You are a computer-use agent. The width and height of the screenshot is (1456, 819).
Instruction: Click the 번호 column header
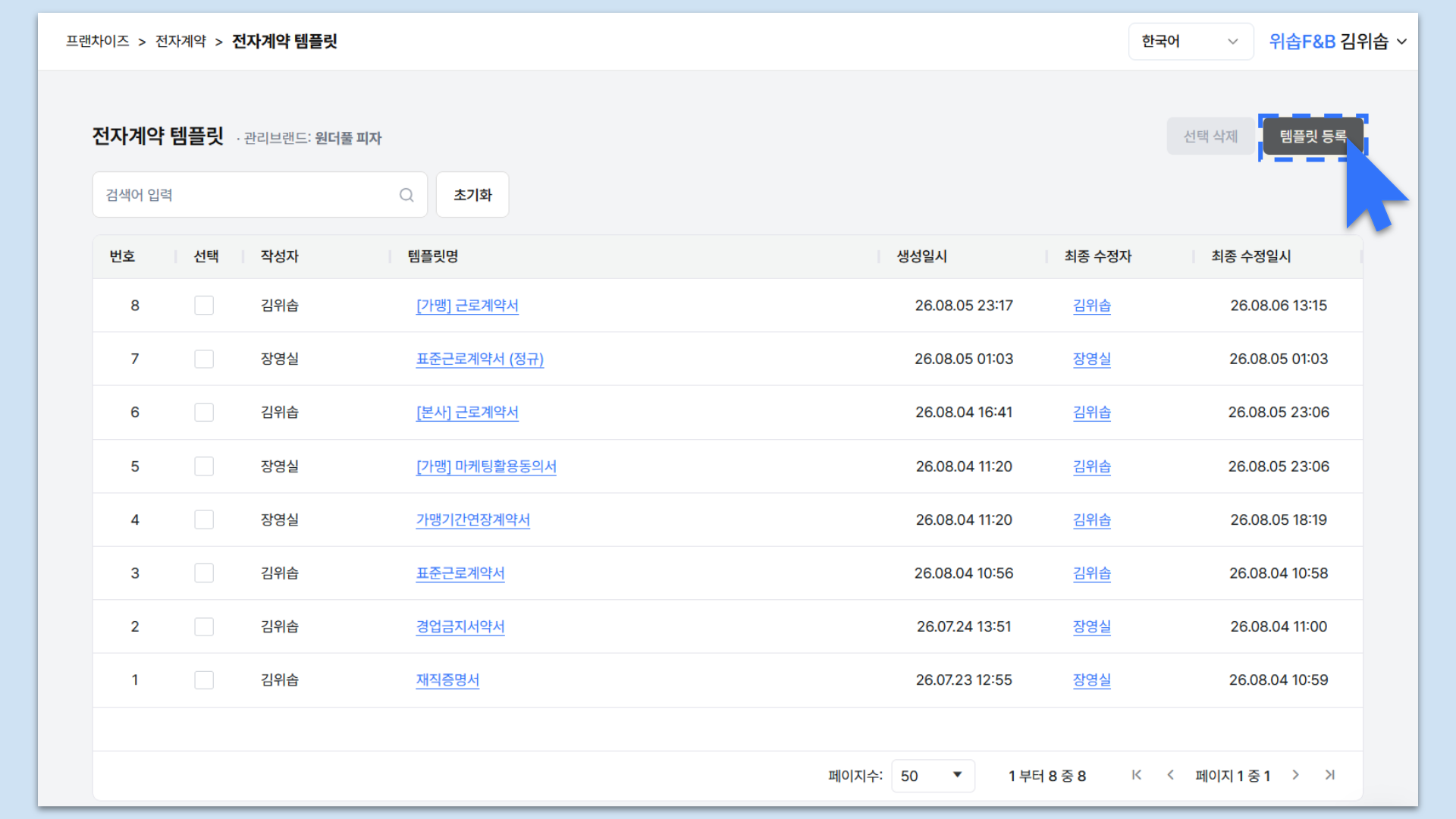(122, 256)
